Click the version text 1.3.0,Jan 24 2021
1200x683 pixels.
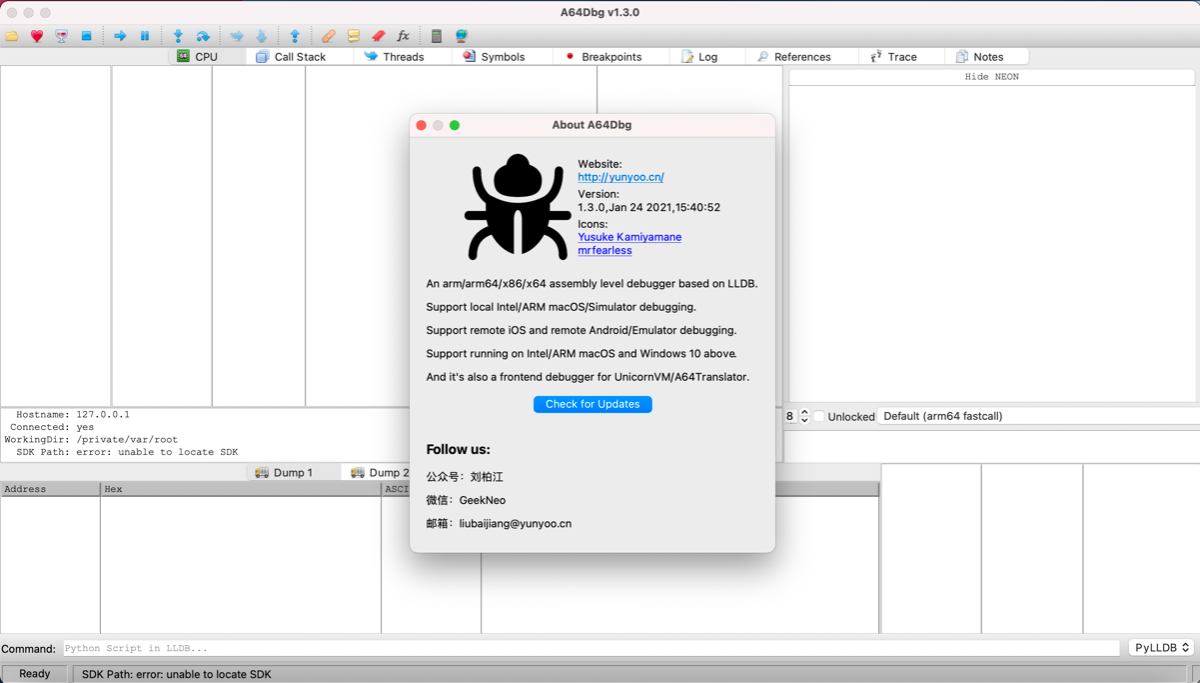pos(649,207)
